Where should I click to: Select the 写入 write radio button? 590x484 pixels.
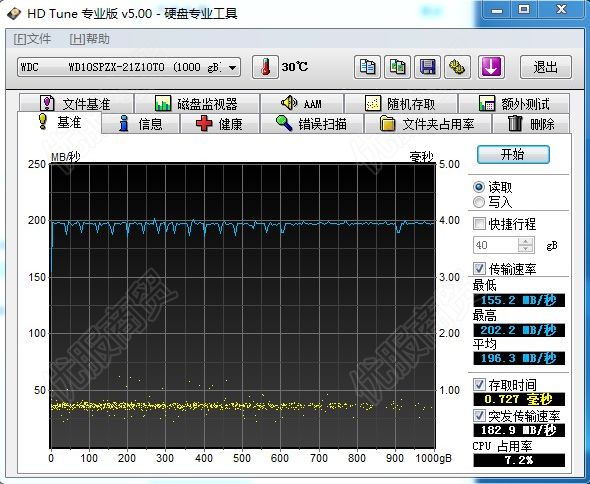(x=479, y=202)
